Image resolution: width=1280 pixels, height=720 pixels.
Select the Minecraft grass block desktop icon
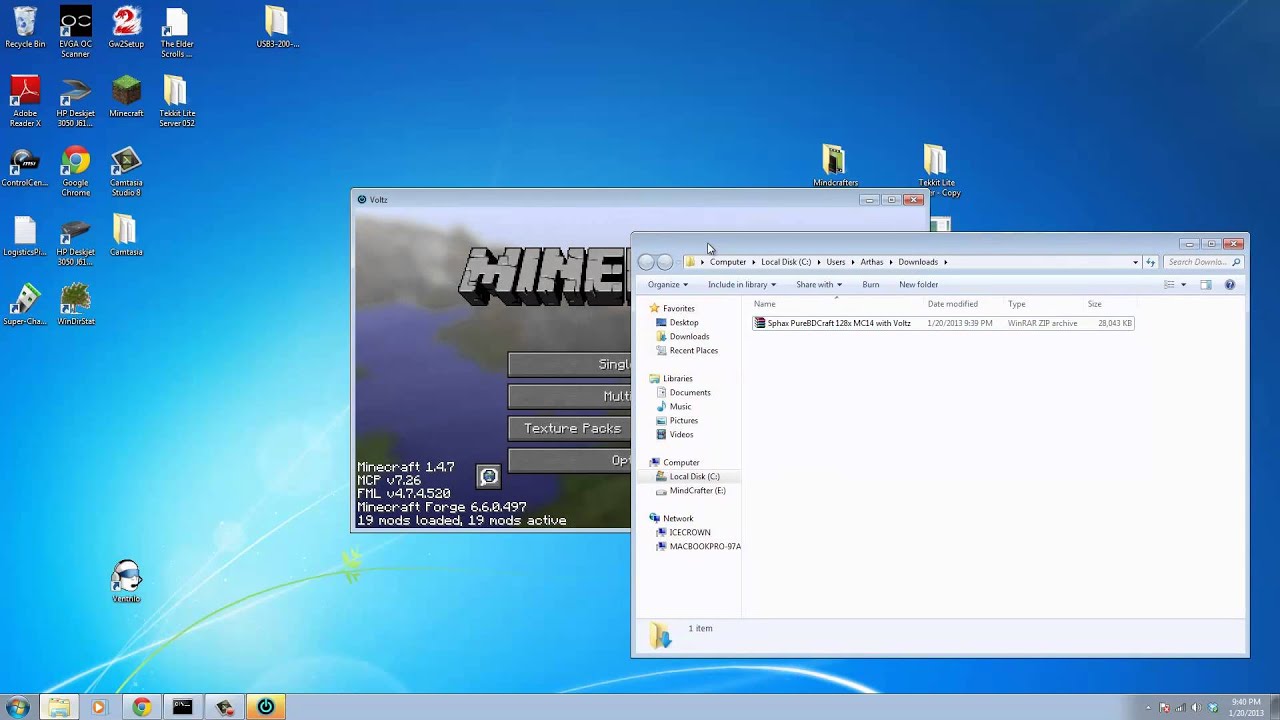pos(126,96)
